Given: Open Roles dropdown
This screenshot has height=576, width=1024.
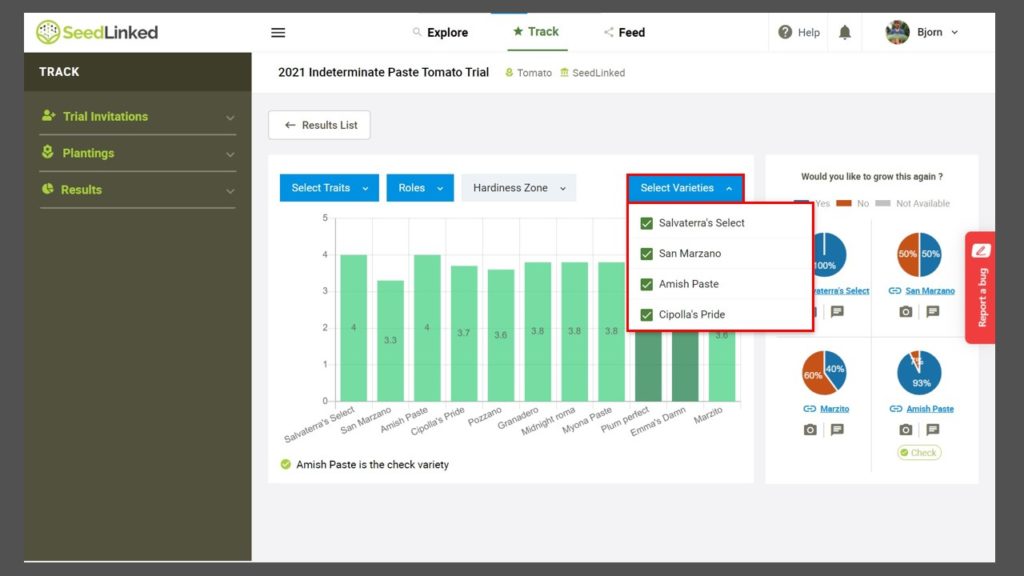Looking at the screenshot, I should click(x=420, y=188).
